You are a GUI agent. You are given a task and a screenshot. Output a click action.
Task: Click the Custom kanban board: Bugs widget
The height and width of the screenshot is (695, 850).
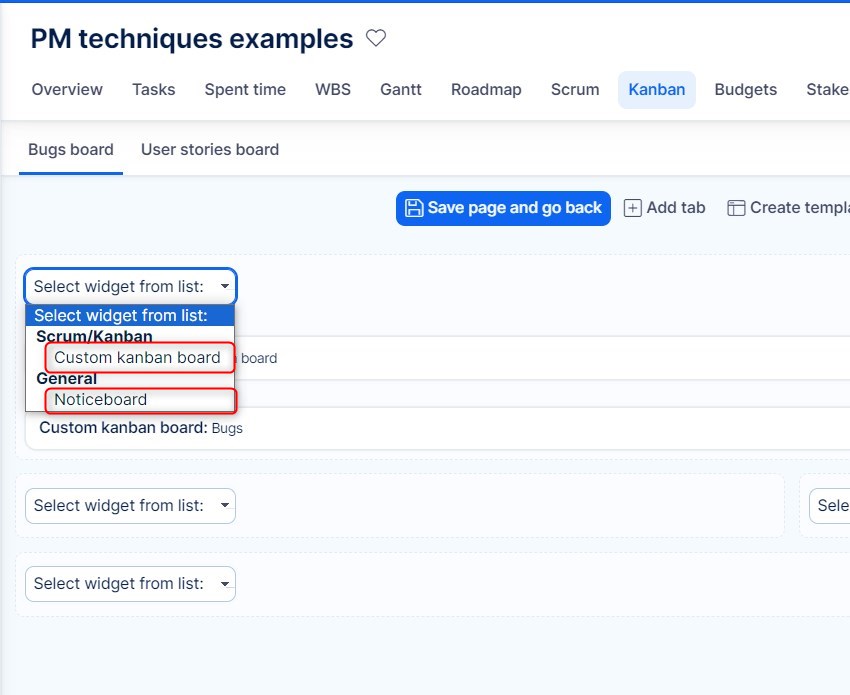[140, 428]
